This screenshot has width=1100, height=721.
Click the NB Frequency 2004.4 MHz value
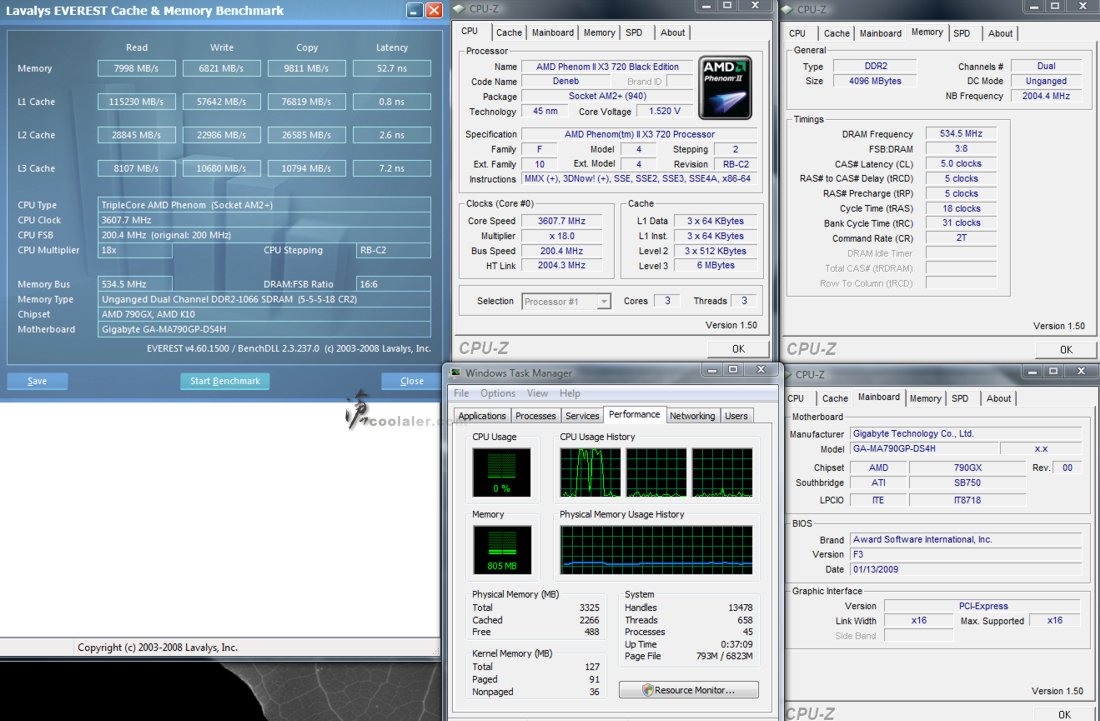pos(1046,95)
